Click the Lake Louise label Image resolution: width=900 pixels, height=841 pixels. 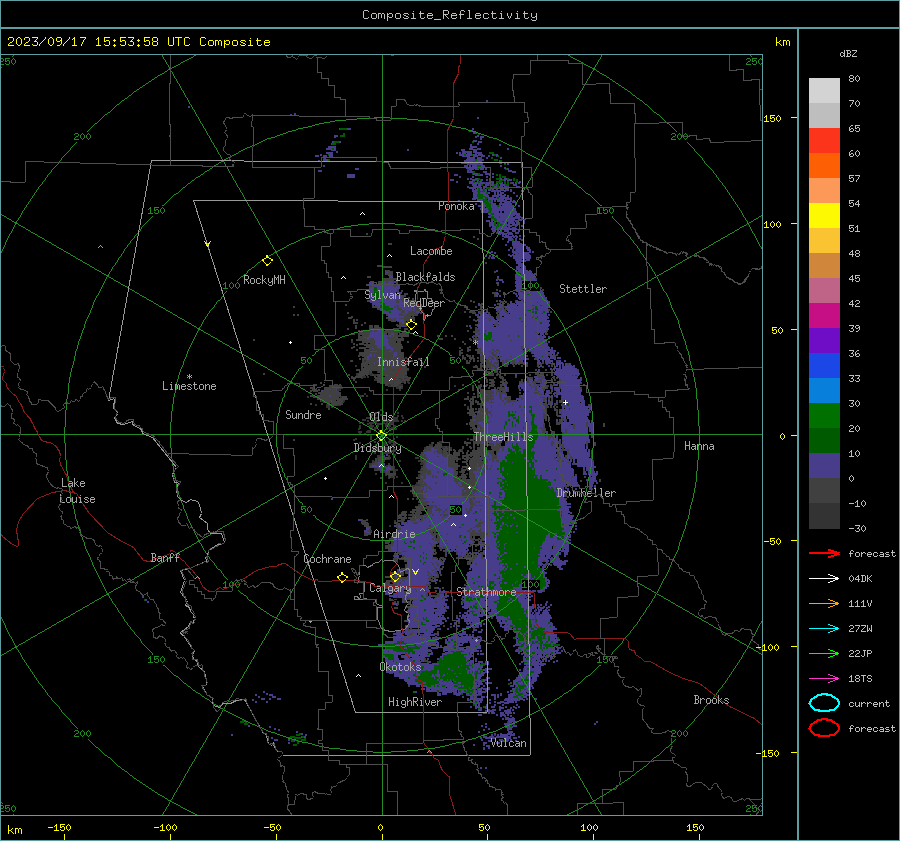(x=77, y=491)
